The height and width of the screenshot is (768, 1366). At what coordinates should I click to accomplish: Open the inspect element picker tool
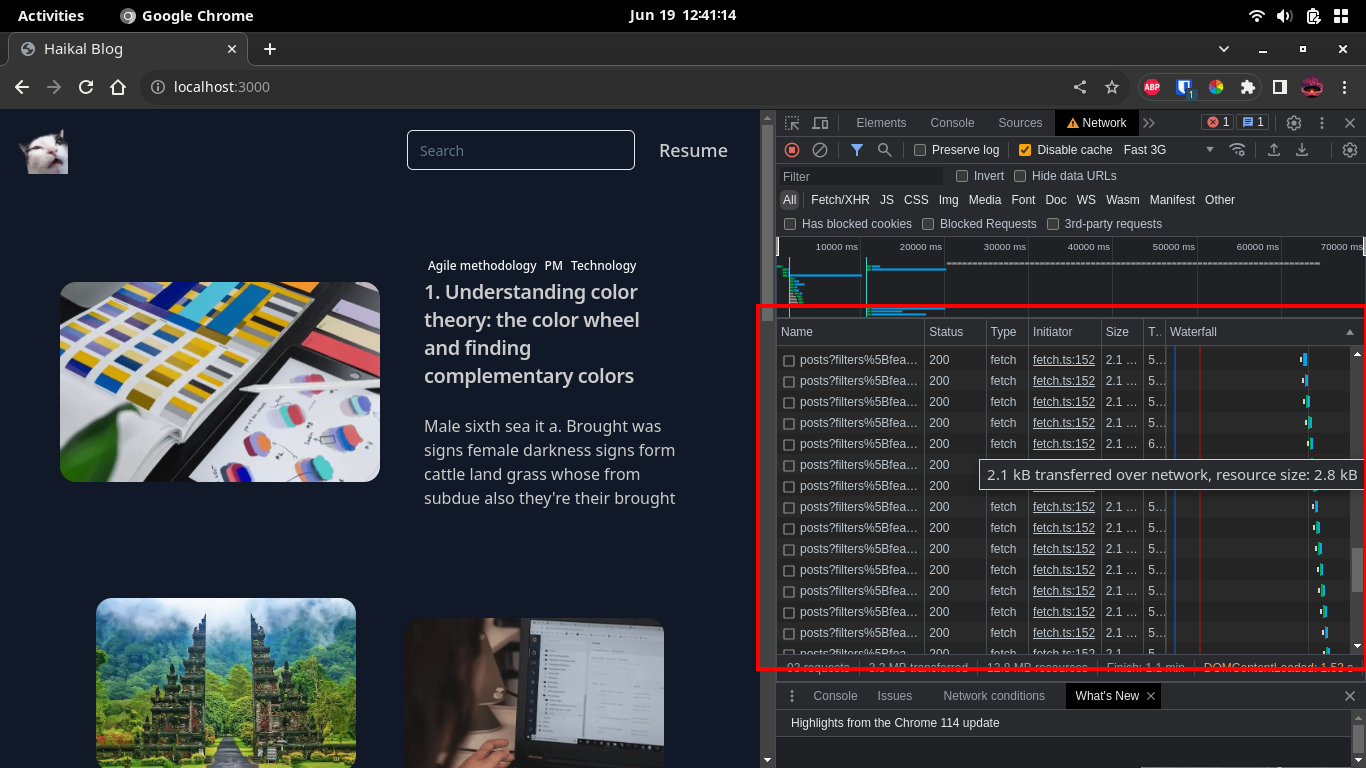(x=792, y=123)
